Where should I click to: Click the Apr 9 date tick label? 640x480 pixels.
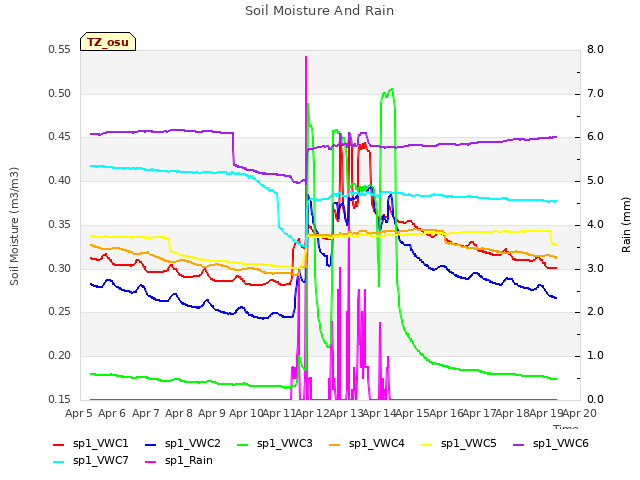pyautogui.click(x=212, y=413)
